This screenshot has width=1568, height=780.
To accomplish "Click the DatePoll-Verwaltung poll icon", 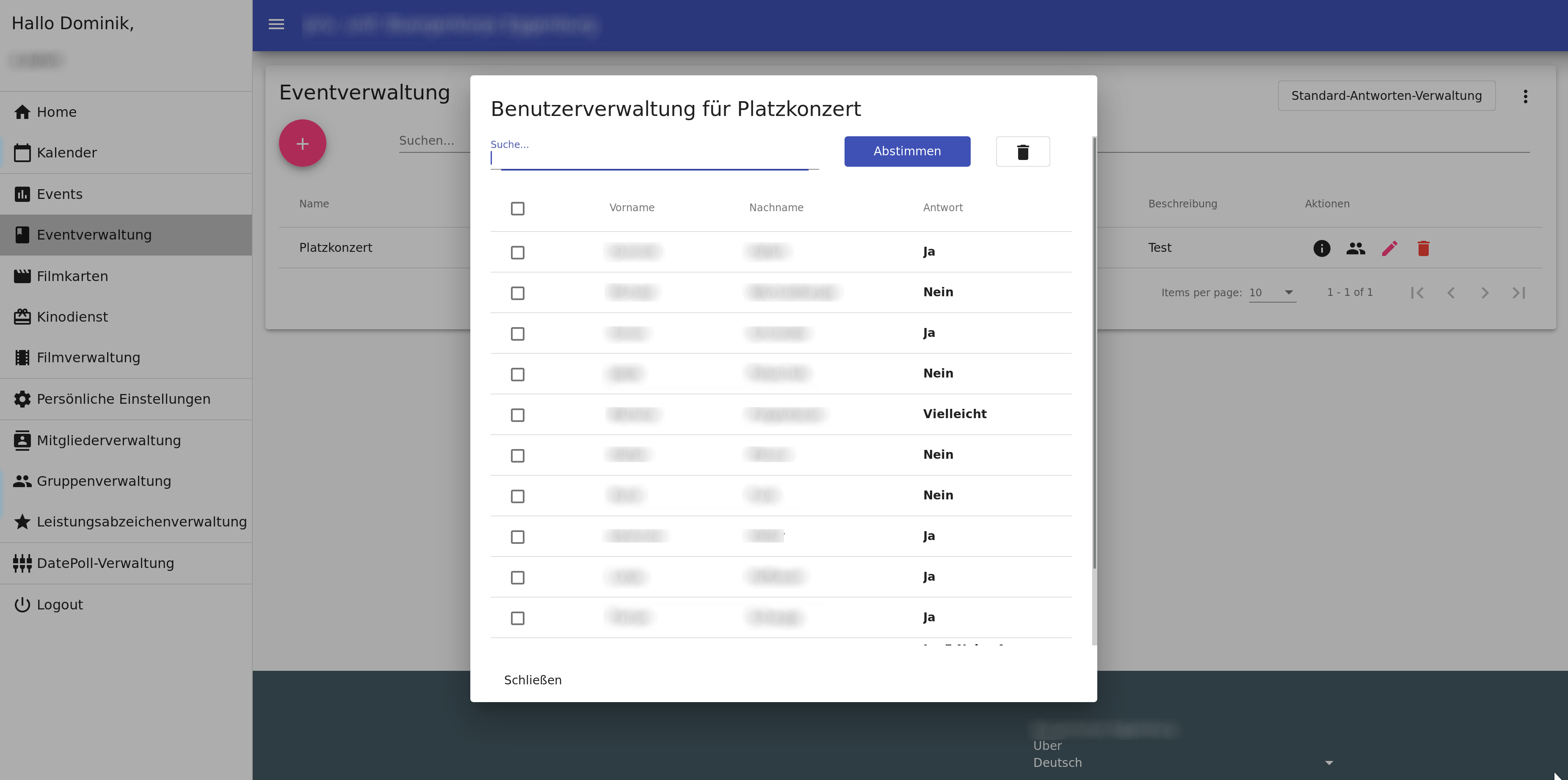I will 22,563.
